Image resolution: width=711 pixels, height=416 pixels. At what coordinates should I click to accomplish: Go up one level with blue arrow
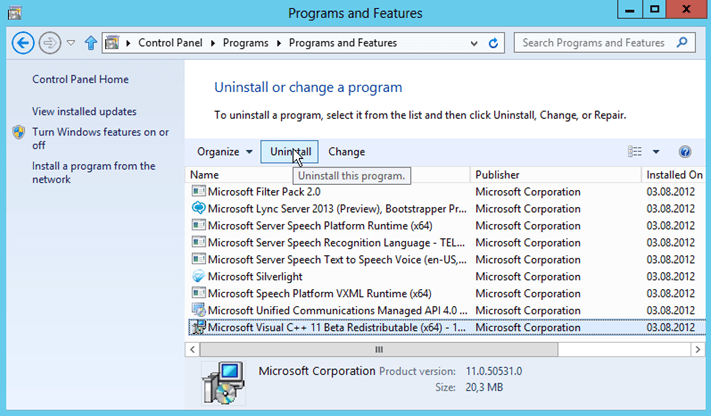[x=91, y=43]
